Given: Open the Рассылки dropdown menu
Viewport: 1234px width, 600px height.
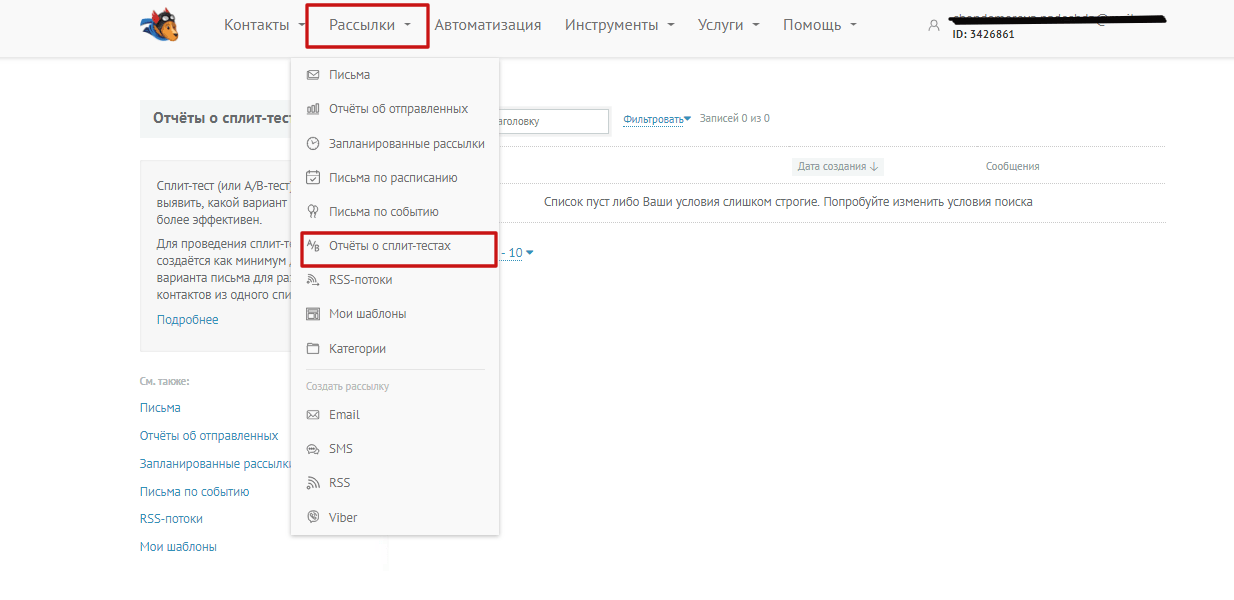Looking at the screenshot, I should coord(370,25).
